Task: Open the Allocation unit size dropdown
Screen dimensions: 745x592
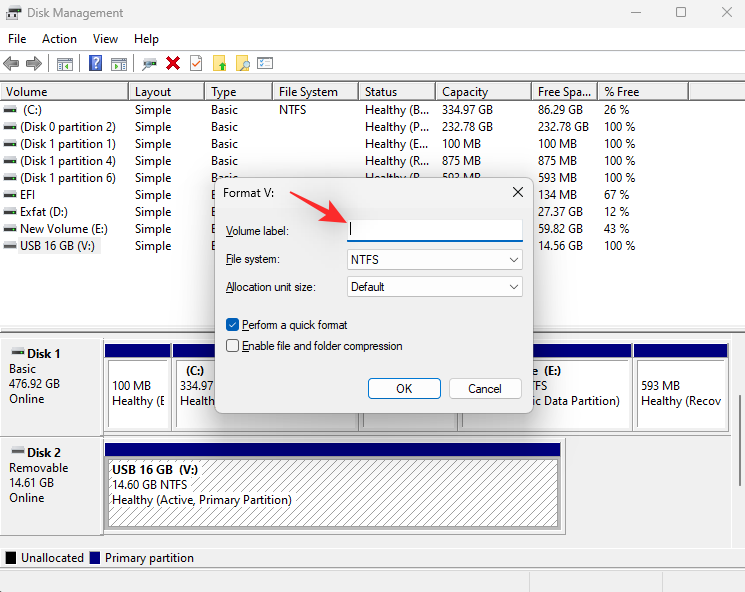Action: (435, 287)
